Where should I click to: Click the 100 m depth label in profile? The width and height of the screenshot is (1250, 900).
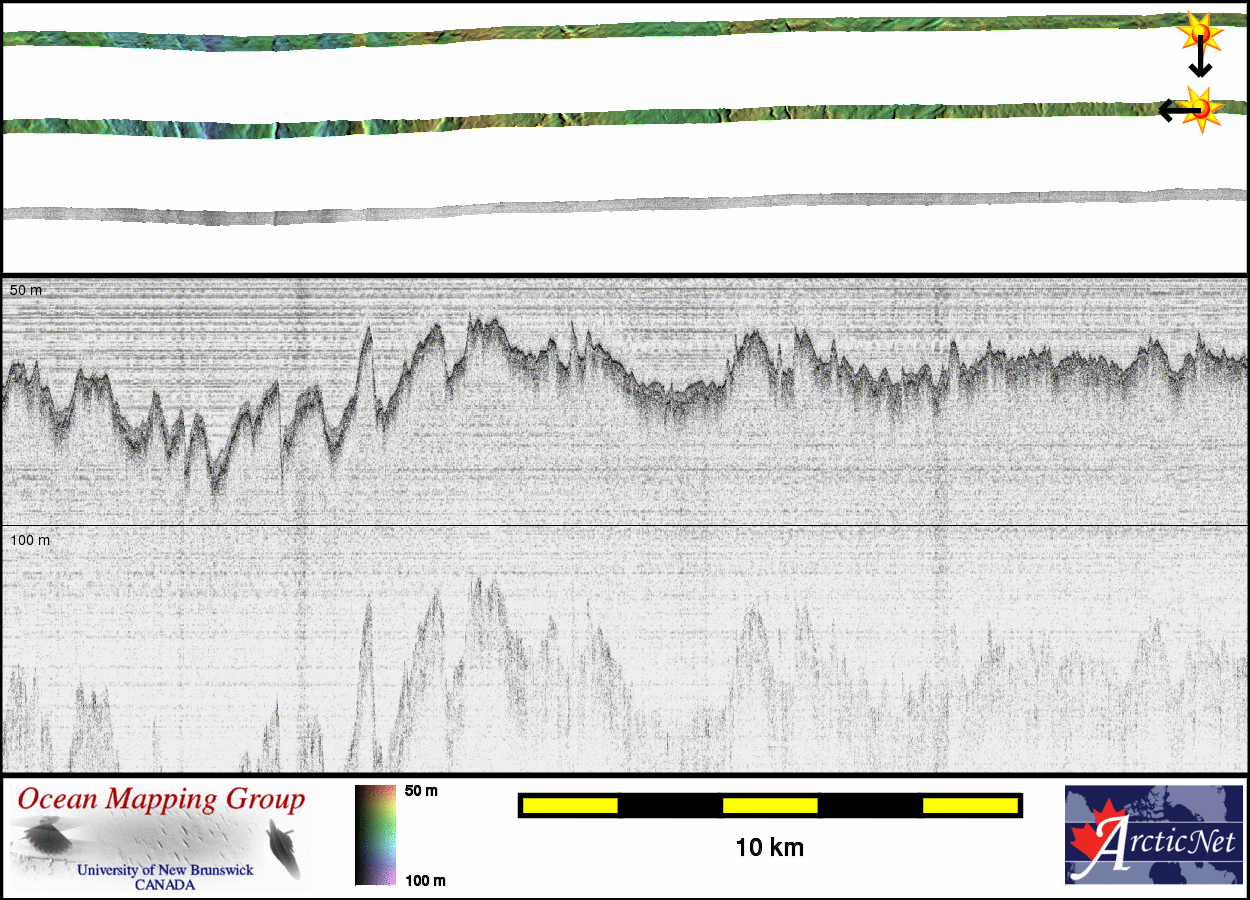(29, 540)
